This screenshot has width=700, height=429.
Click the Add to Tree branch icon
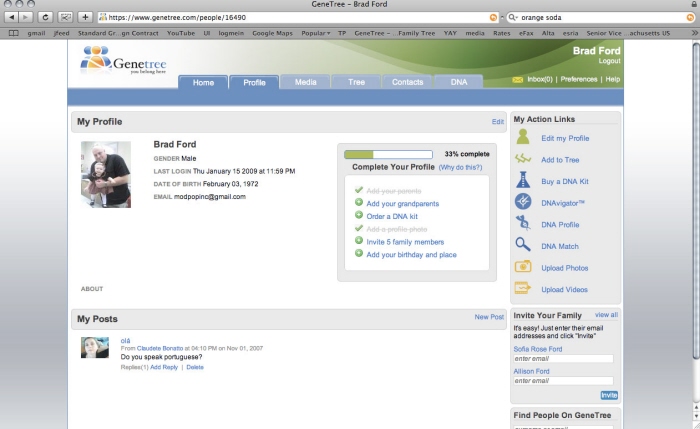[x=523, y=159]
